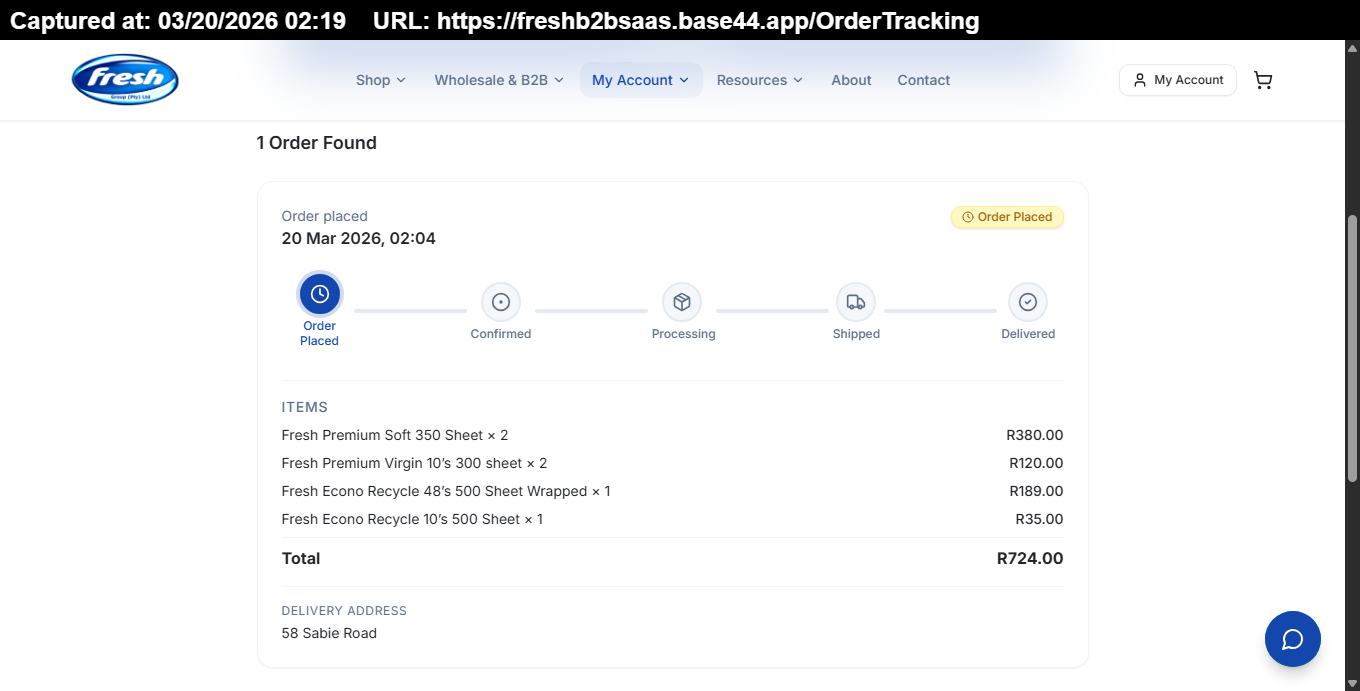Select the '1 Order Found' heading
1360x691 pixels.
click(316, 143)
